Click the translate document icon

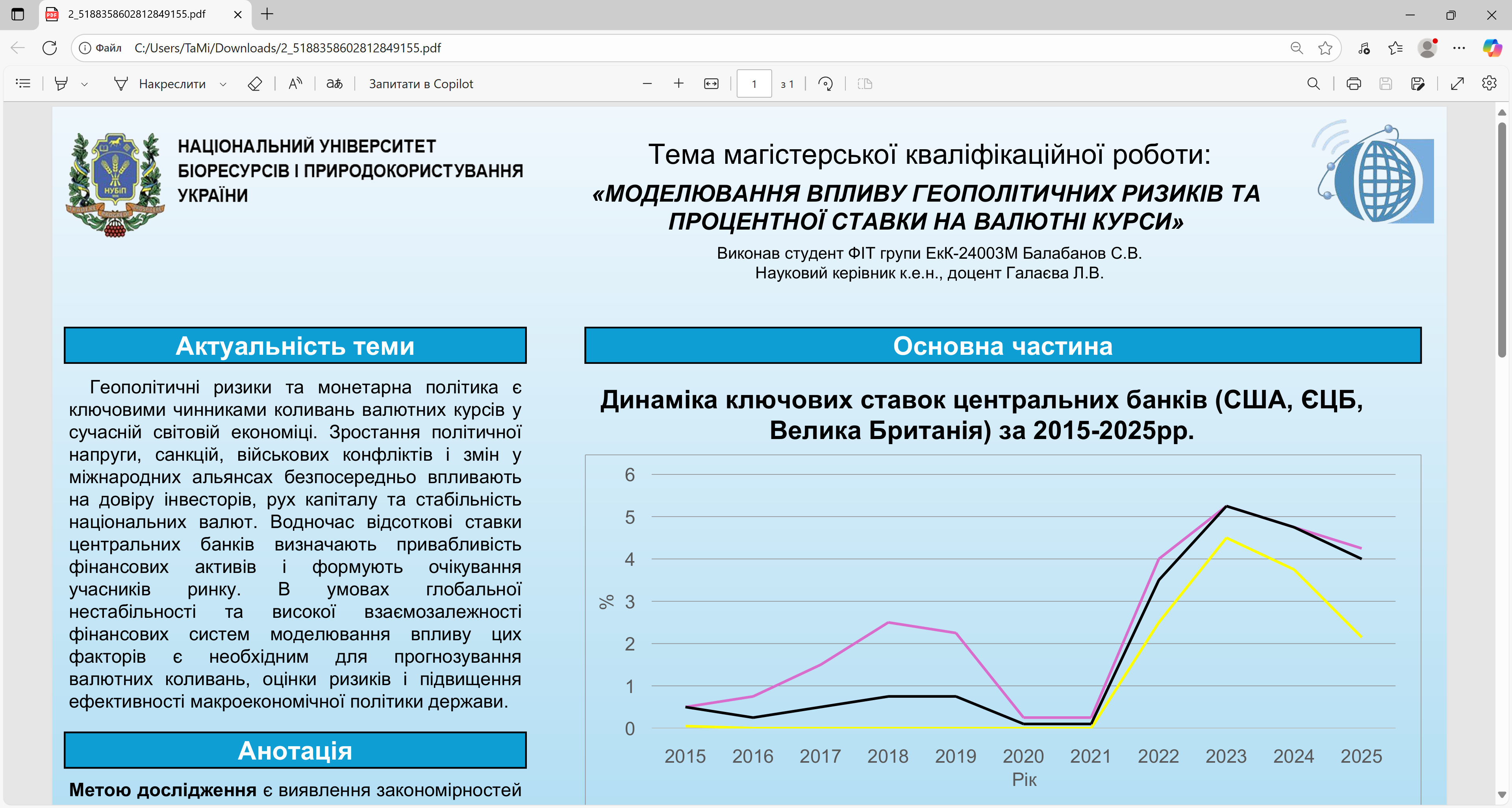[335, 84]
